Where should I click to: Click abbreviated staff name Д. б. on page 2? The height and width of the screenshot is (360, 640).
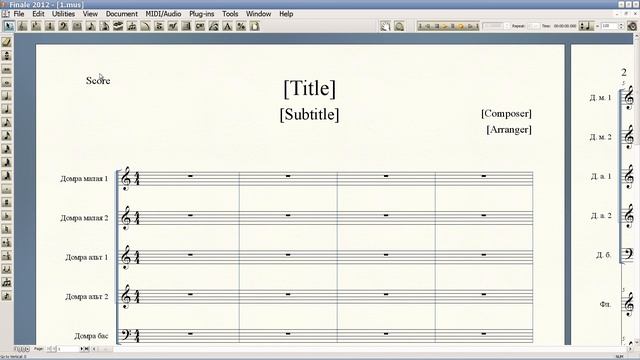pos(604,255)
